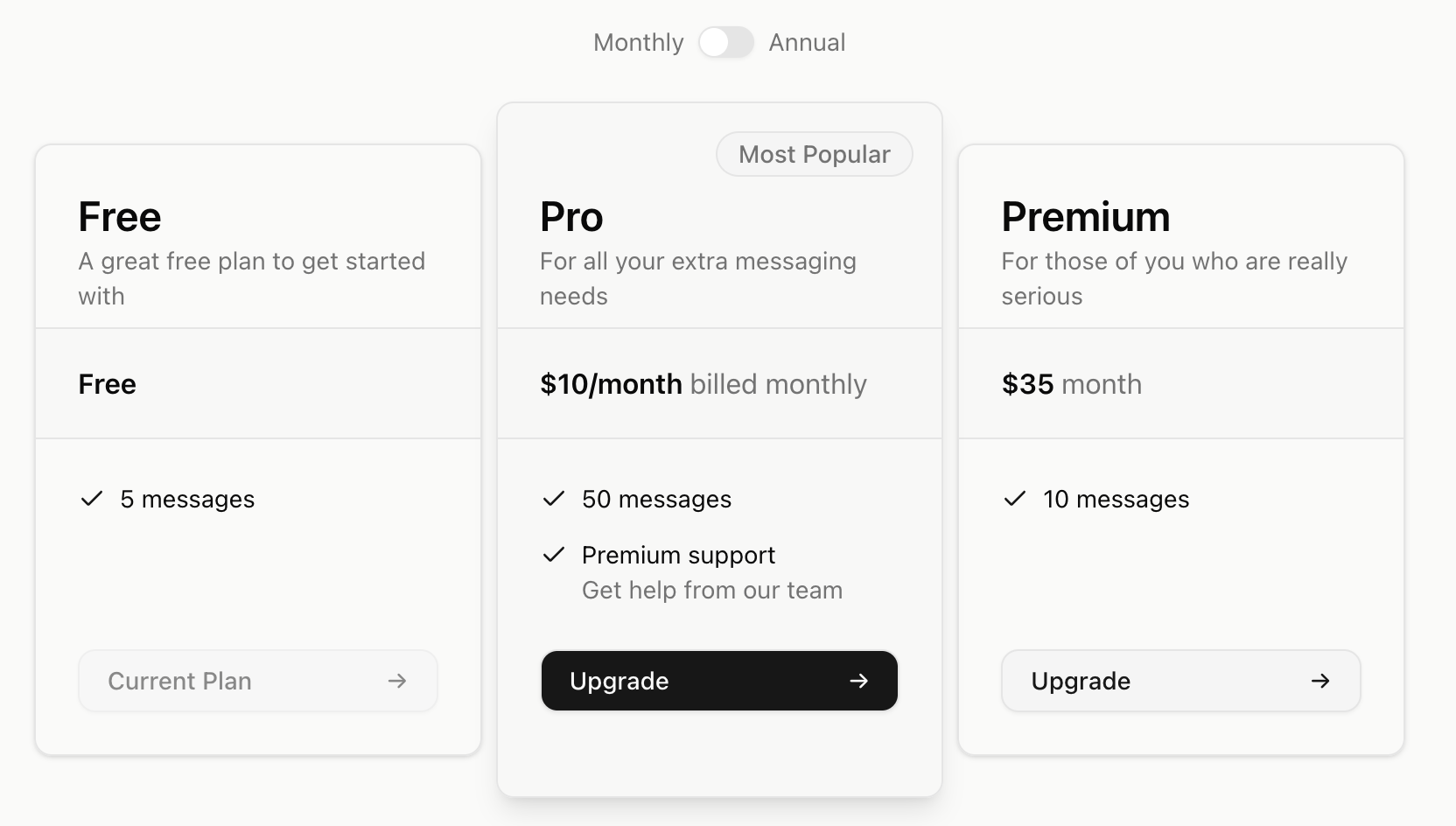Image resolution: width=1456 pixels, height=826 pixels.
Task: Click the arrow icon on Premium Upgrade button
Action: [1322, 681]
